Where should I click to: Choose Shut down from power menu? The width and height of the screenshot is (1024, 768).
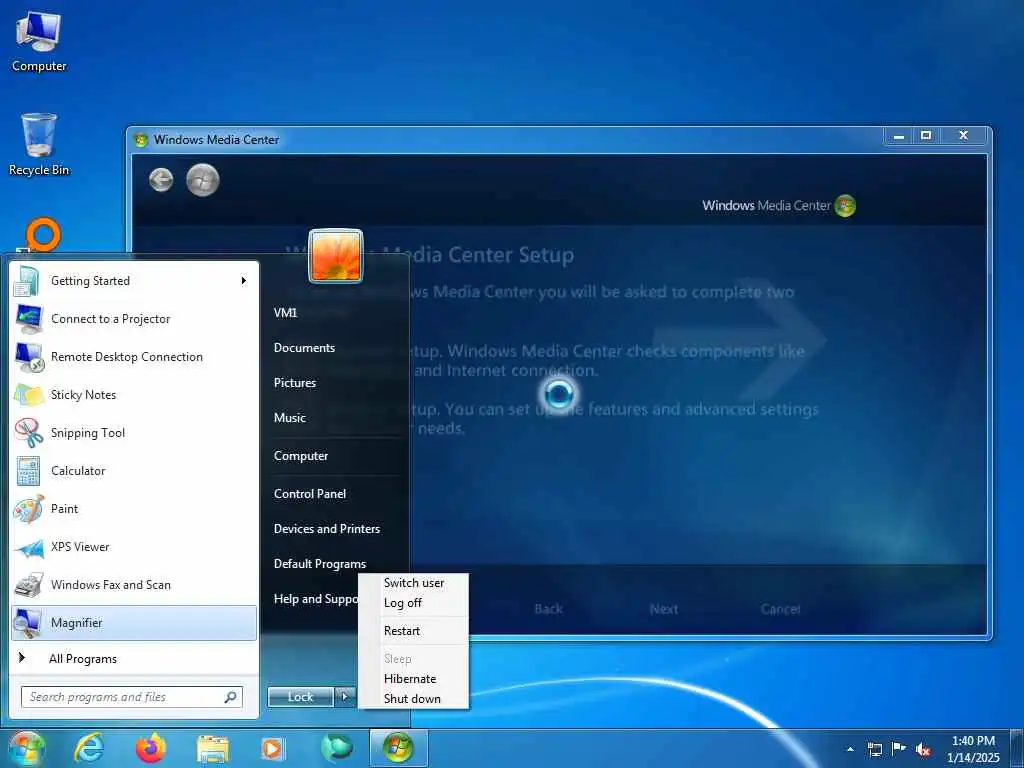pyautogui.click(x=413, y=699)
